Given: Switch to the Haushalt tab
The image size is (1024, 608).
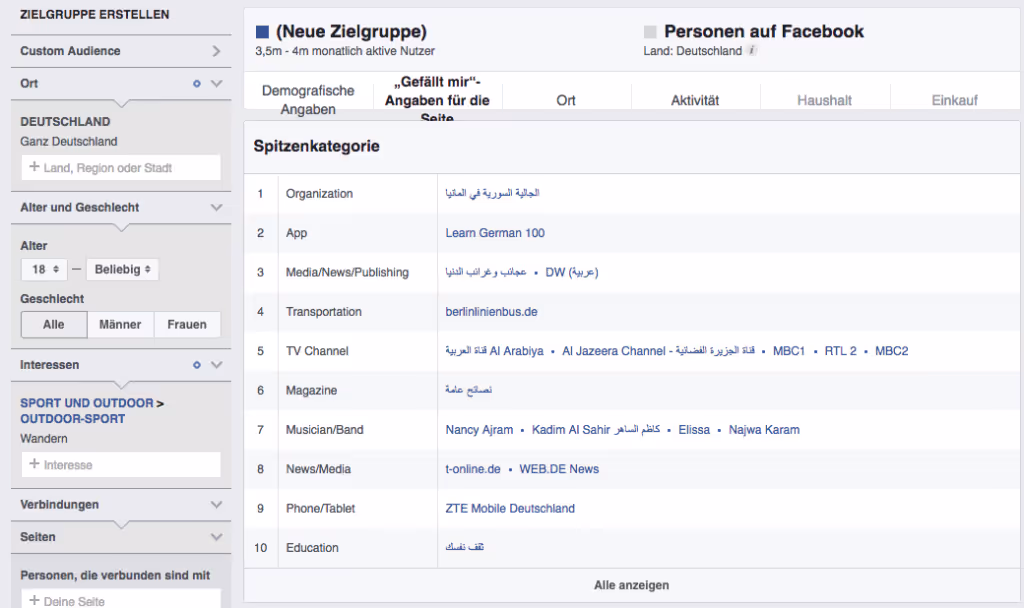Looking at the screenshot, I should coord(824,100).
